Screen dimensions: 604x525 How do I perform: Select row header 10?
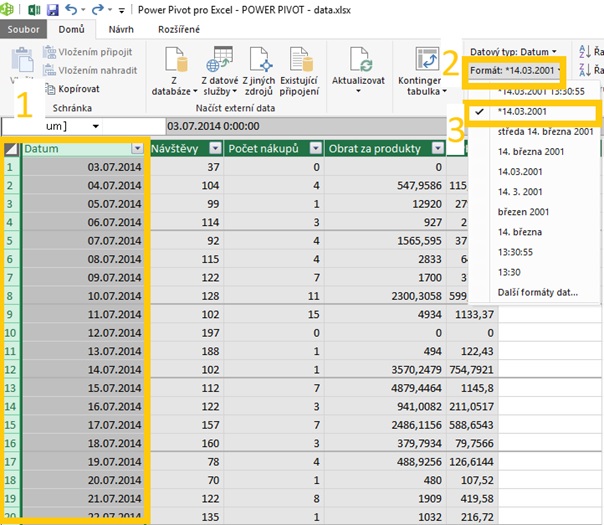tap(11, 333)
